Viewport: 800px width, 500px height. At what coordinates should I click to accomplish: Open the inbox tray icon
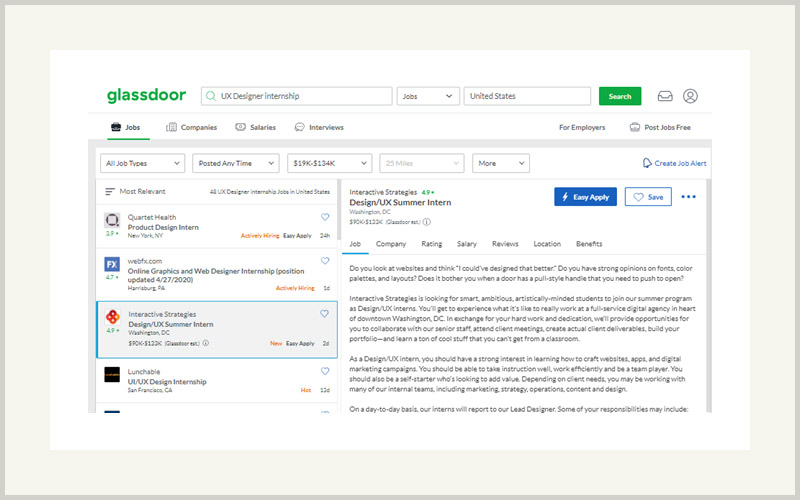[665, 96]
